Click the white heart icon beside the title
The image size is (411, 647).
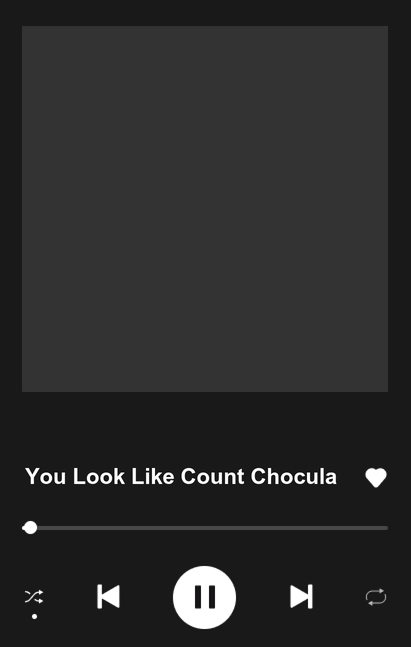click(376, 478)
